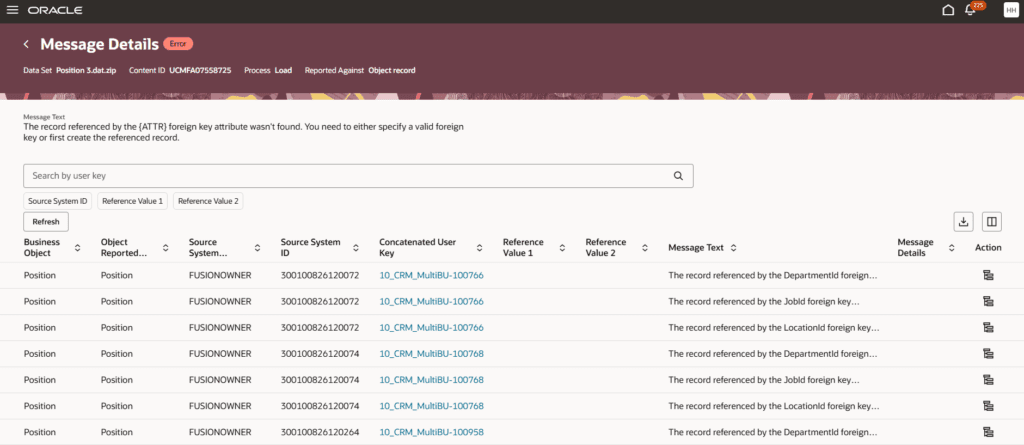Click the back arrow beside Message Details
This screenshot has width=1024, height=445.
click(26, 44)
